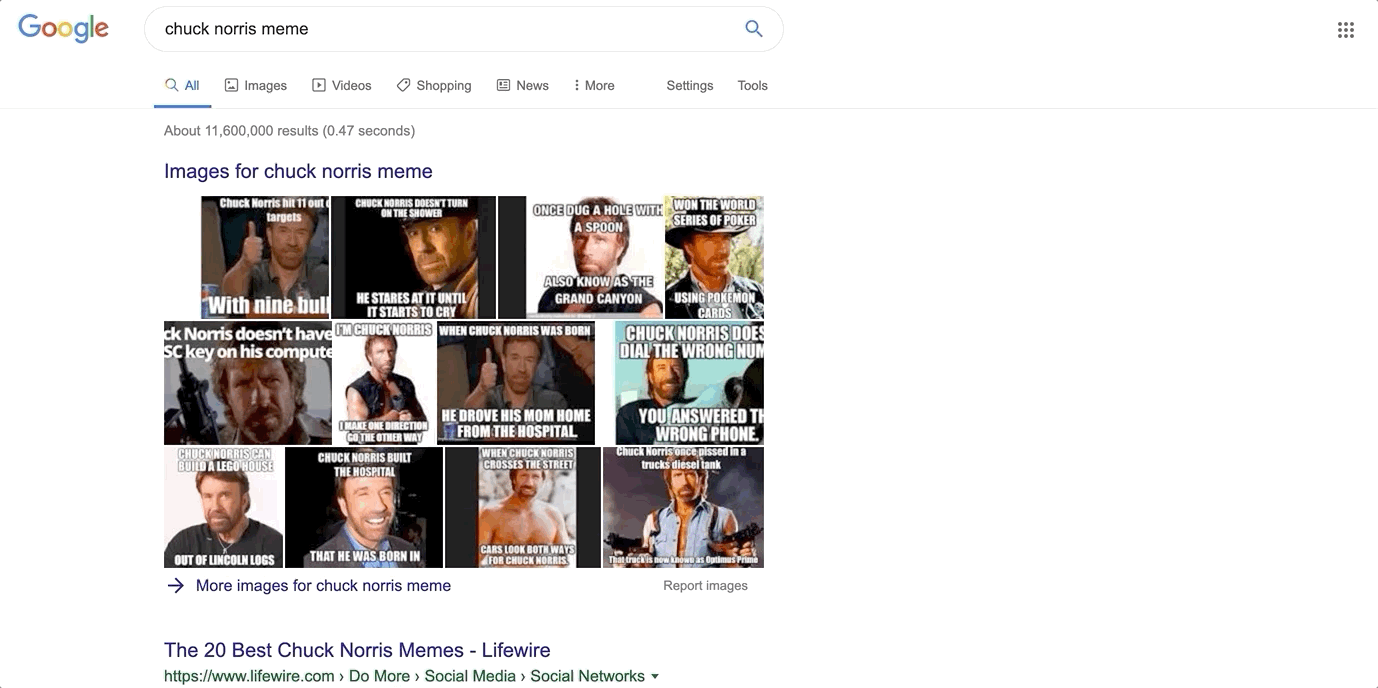The width and height of the screenshot is (1378, 688).
Task: Open the Grand Canyon spoon meme thumbnail
Action: [x=596, y=257]
